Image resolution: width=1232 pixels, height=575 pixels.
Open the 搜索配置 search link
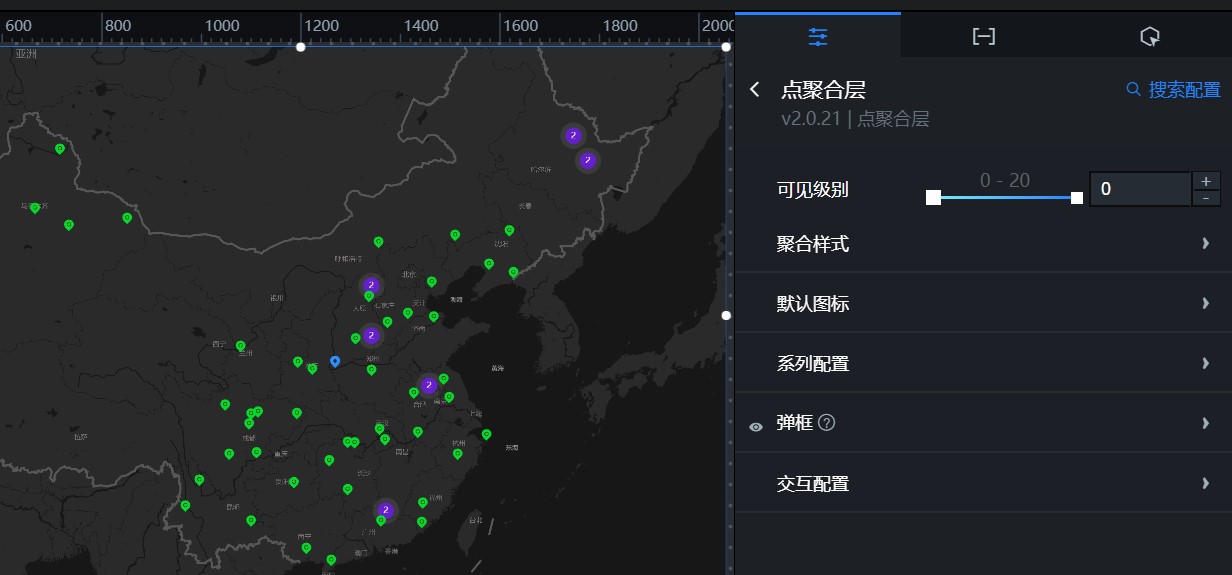point(1173,90)
